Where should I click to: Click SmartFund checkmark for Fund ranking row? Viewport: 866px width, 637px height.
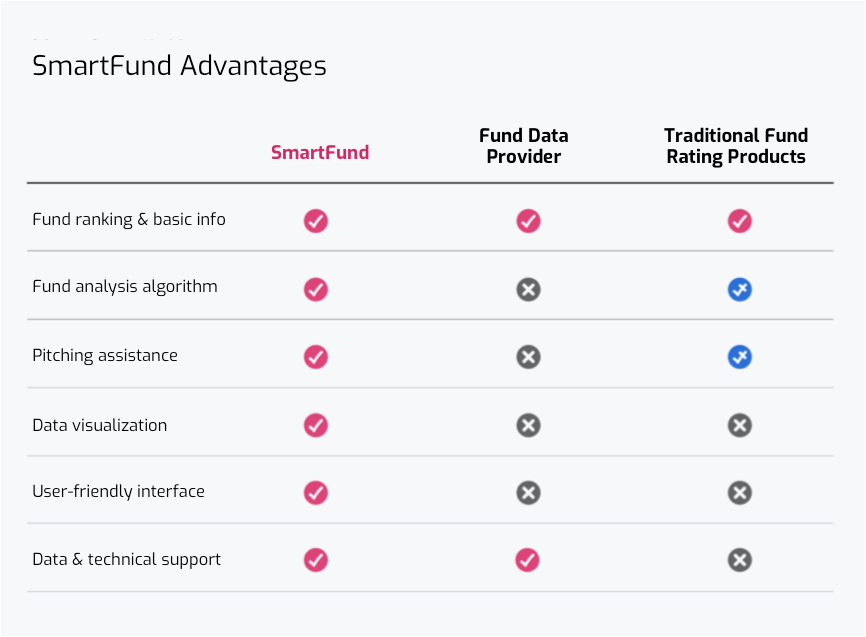click(x=316, y=221)
